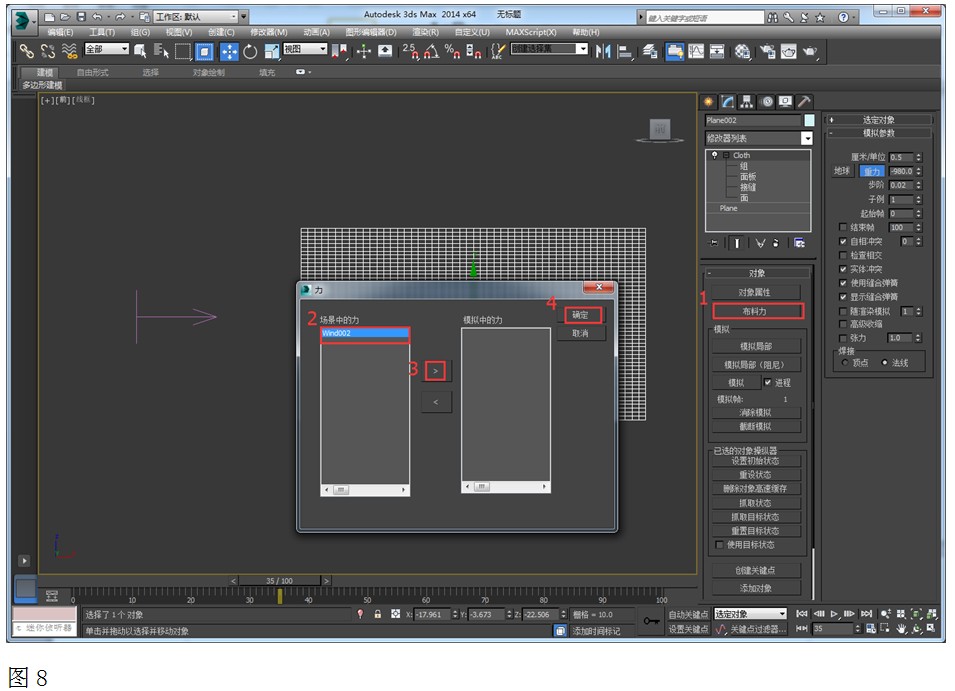The image size is (955, 691).
Task: Open the Curve Editor from the toolbar
Action: 696,52
